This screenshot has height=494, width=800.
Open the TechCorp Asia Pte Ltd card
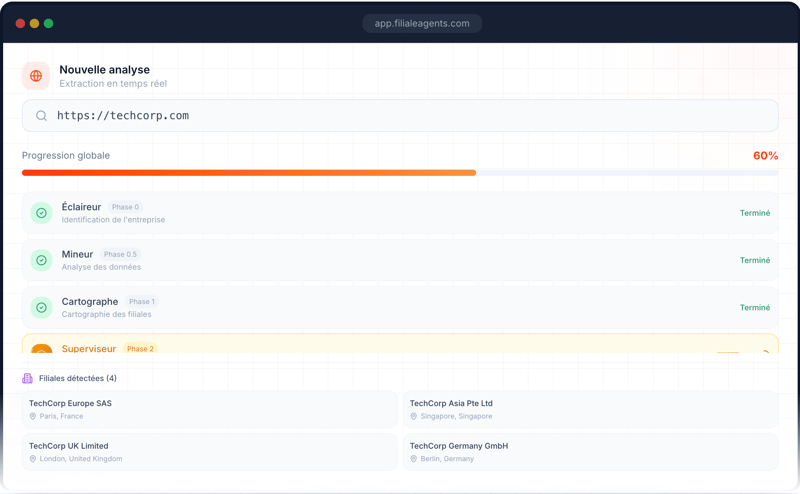pyautogui.click(x=591, y=409)
